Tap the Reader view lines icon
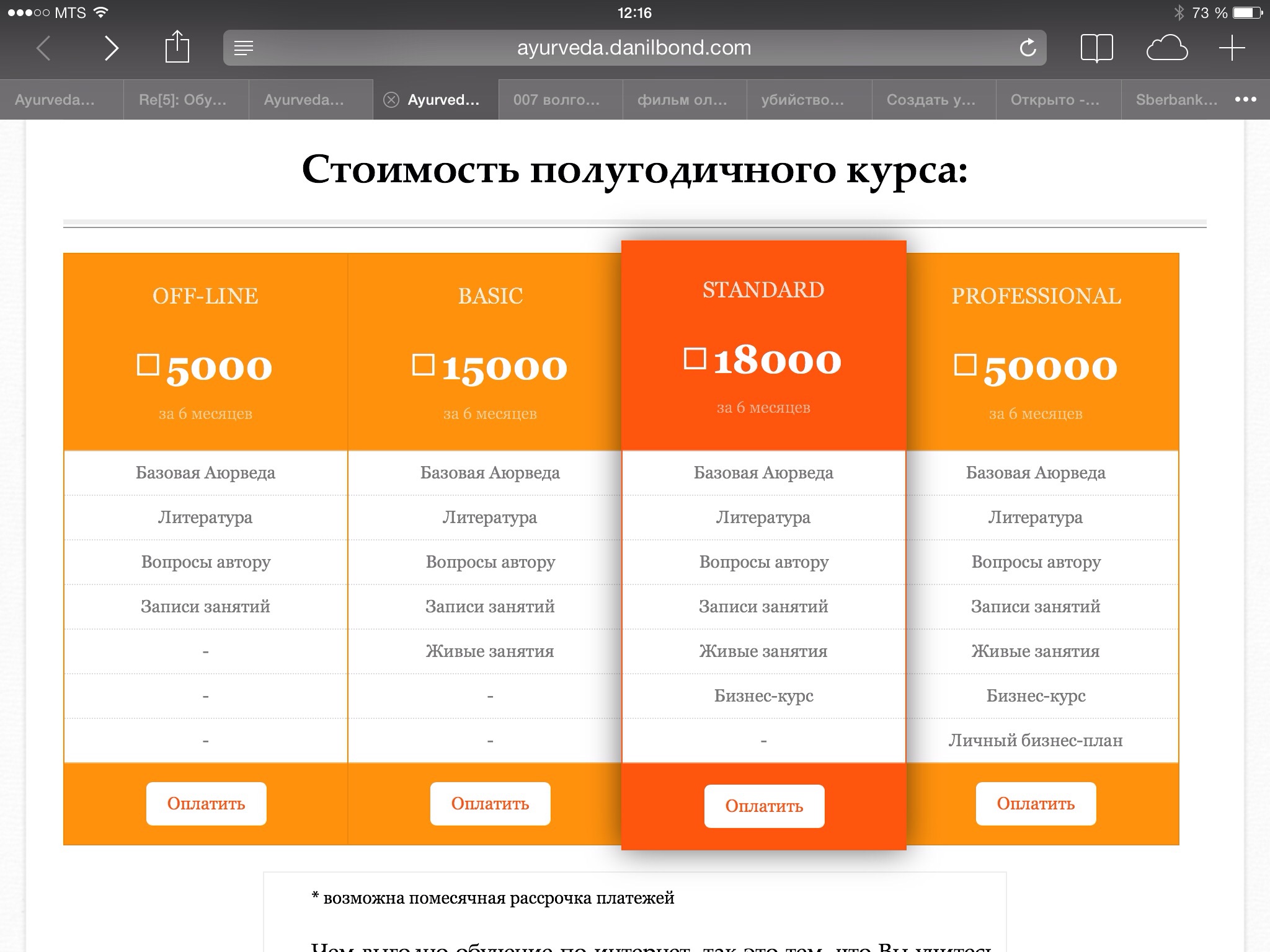This screenshot has width=1270, height=952. (x=244, y=48)
